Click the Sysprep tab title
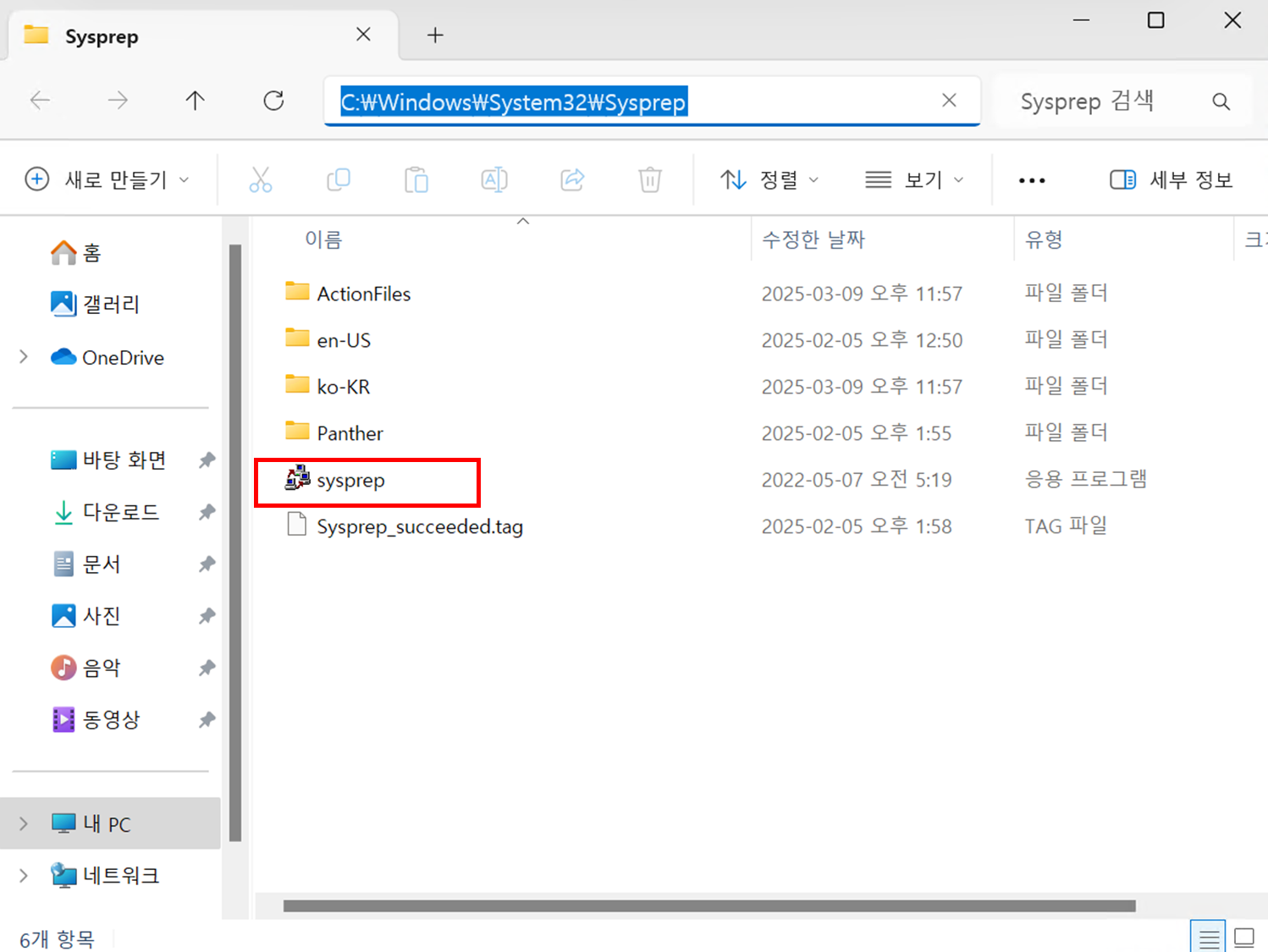 click(102, 36)
